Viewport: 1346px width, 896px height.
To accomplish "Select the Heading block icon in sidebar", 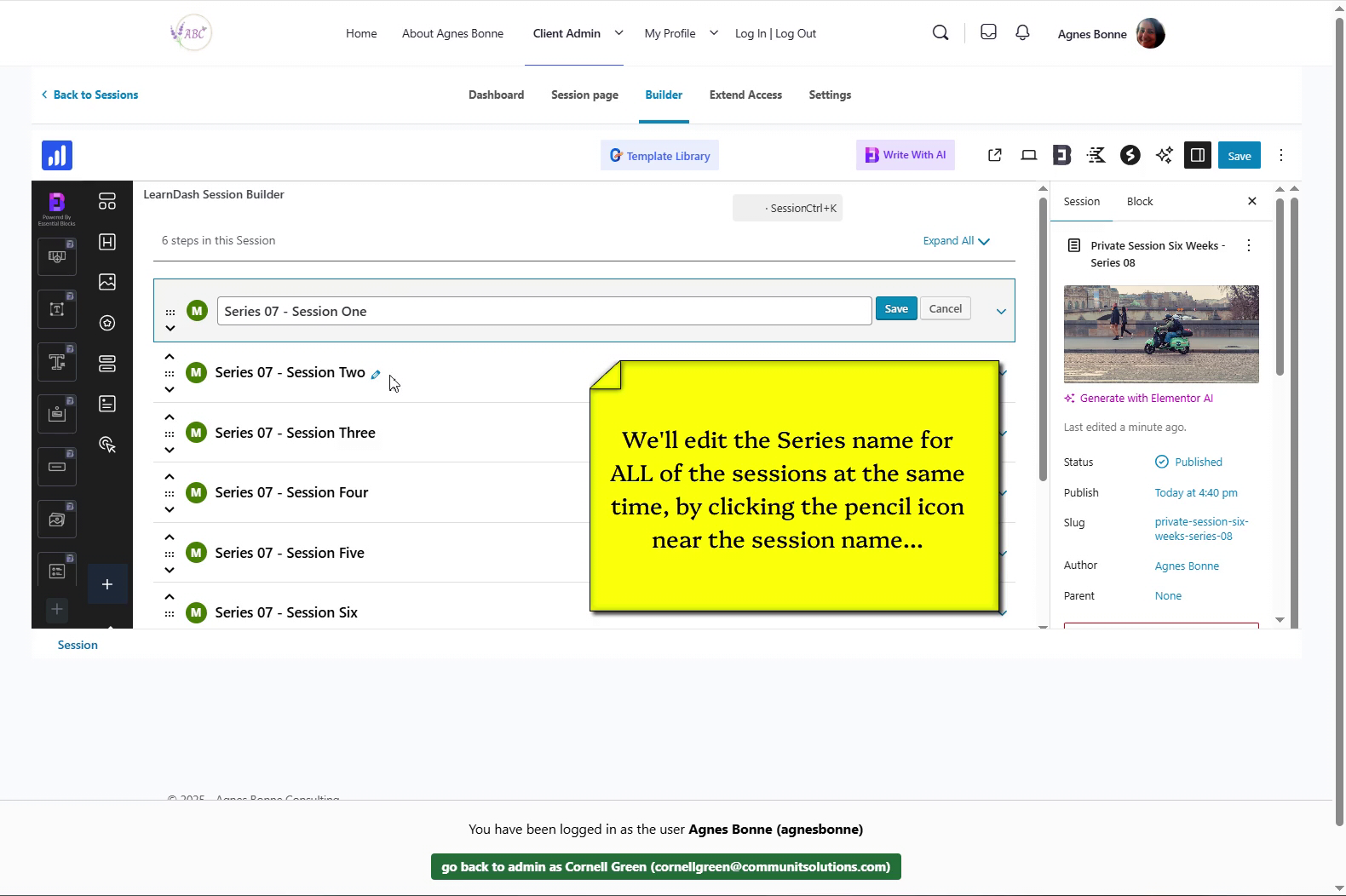I will click(x=107, y=242).
